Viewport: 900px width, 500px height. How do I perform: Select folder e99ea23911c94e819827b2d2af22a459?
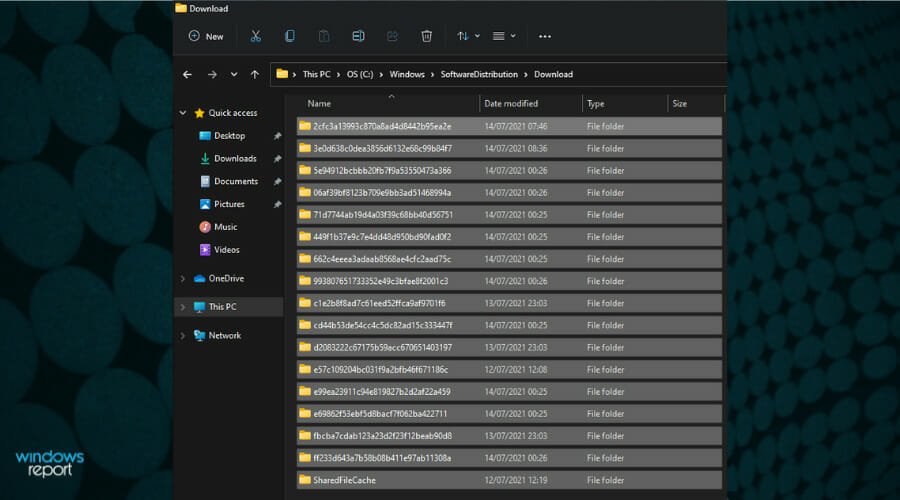coord(509,392)
